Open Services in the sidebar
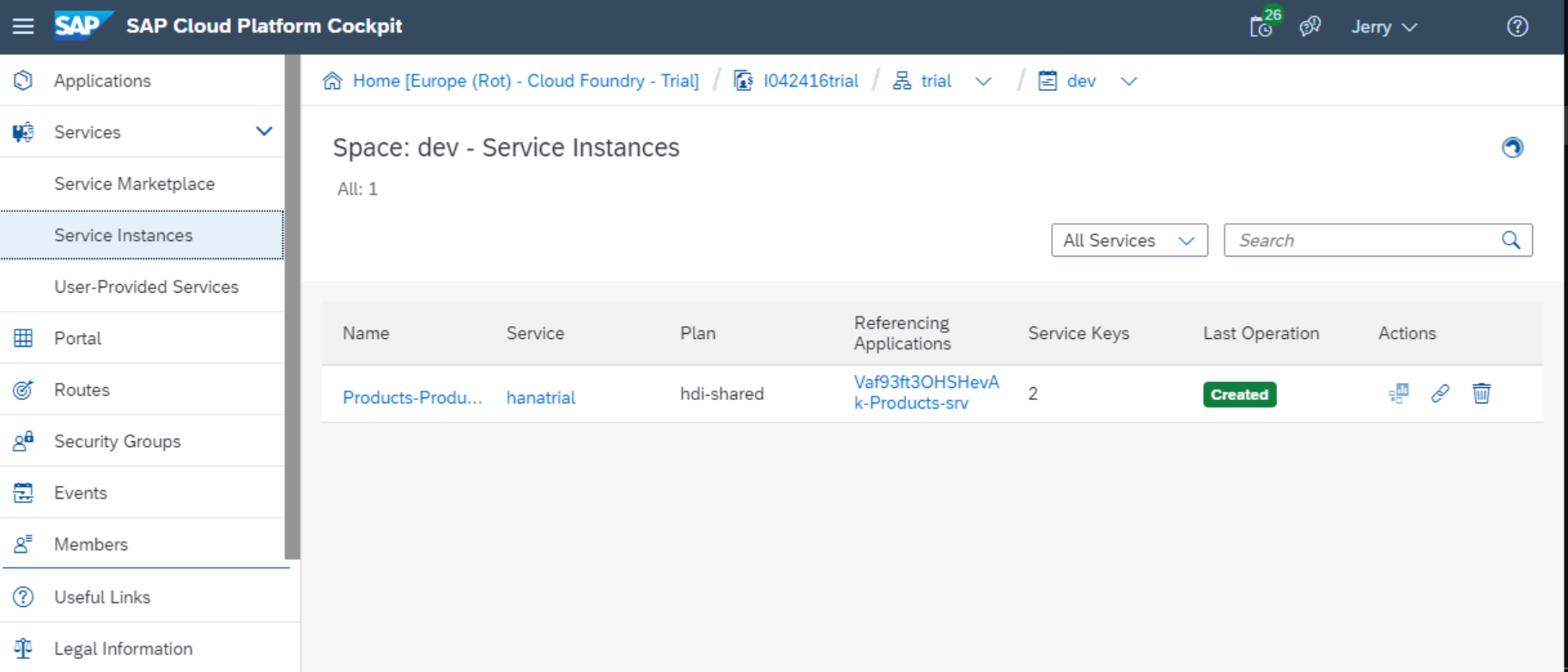Viewport: 1568px width, 672px height. click(142, 132)
